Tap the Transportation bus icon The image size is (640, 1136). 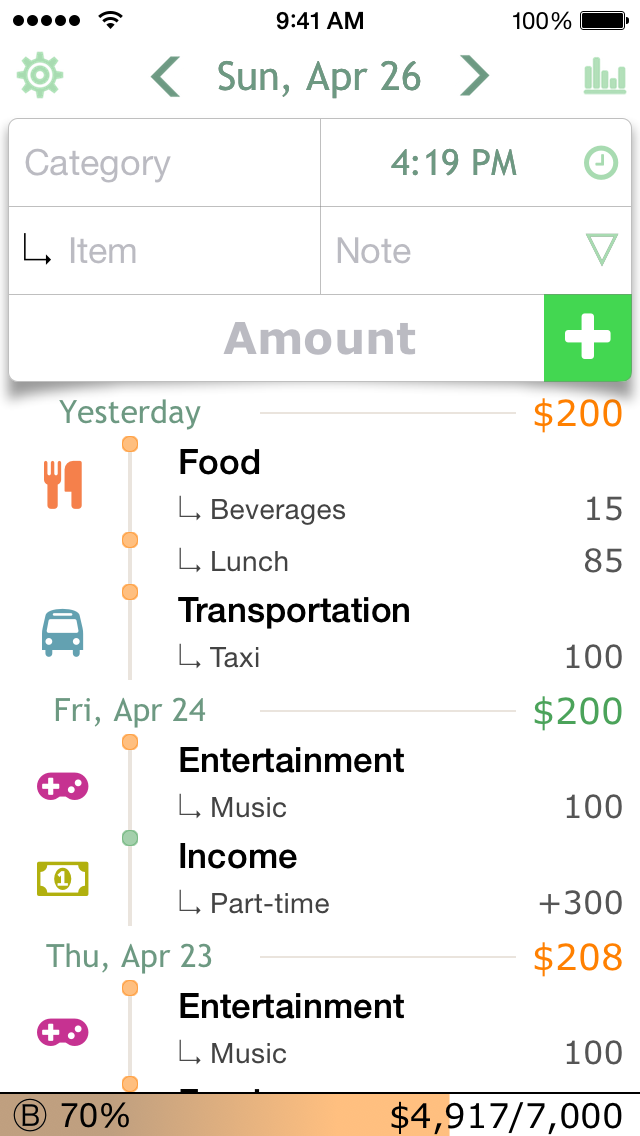pyautogui.click(x=62, y=632)
